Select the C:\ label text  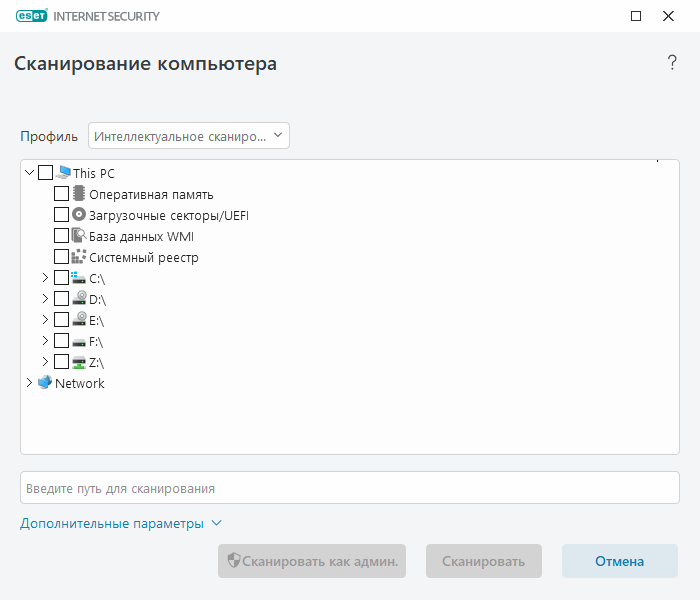[x=97, y=279]
